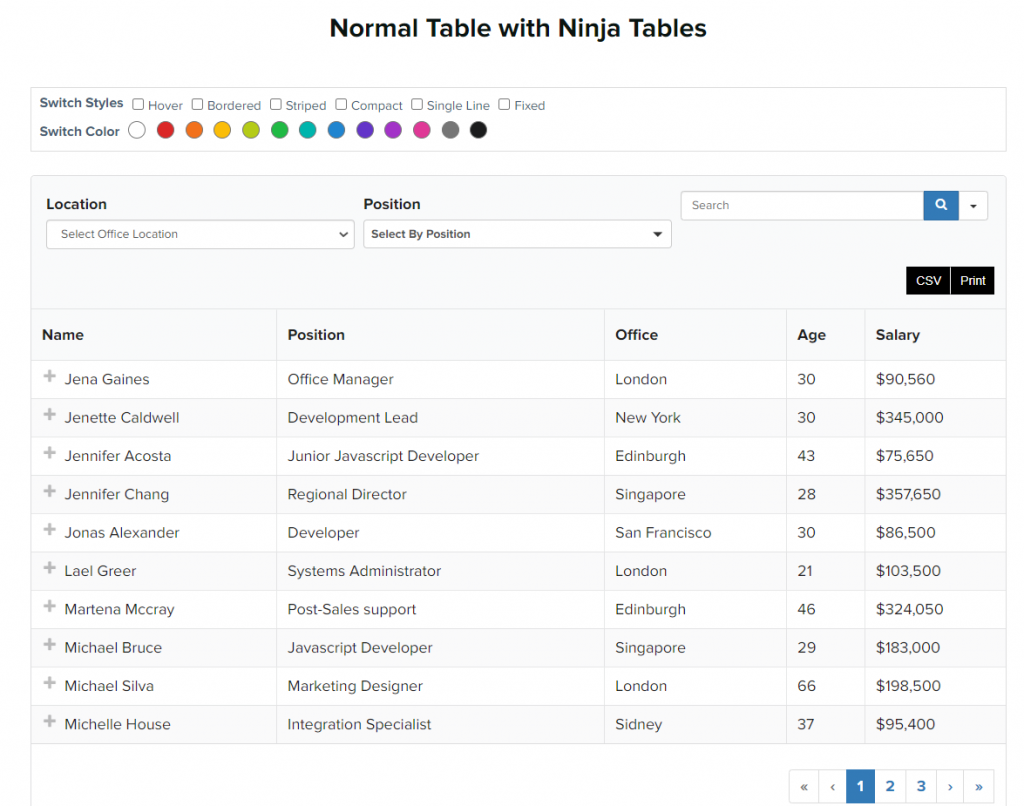The height and width of the screenshot is (806, 1024).
Task: Pick the gray color swatch
Action: [451, 130]
